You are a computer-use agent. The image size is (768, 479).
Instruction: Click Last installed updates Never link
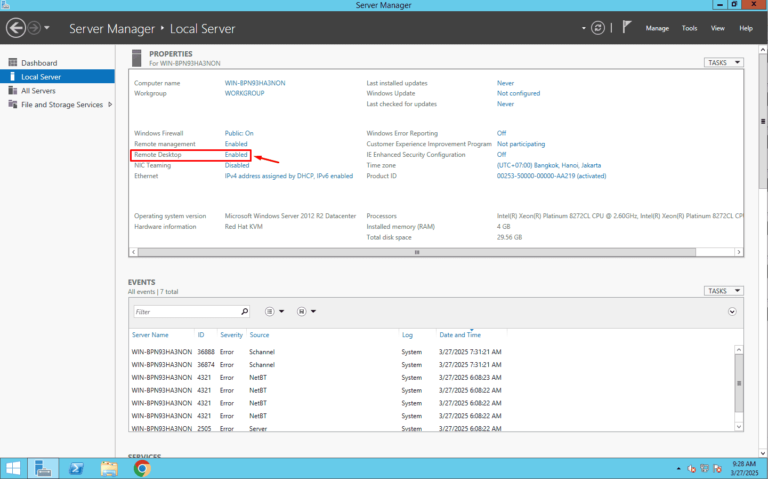pyautogui.click(x=505, y=83)
